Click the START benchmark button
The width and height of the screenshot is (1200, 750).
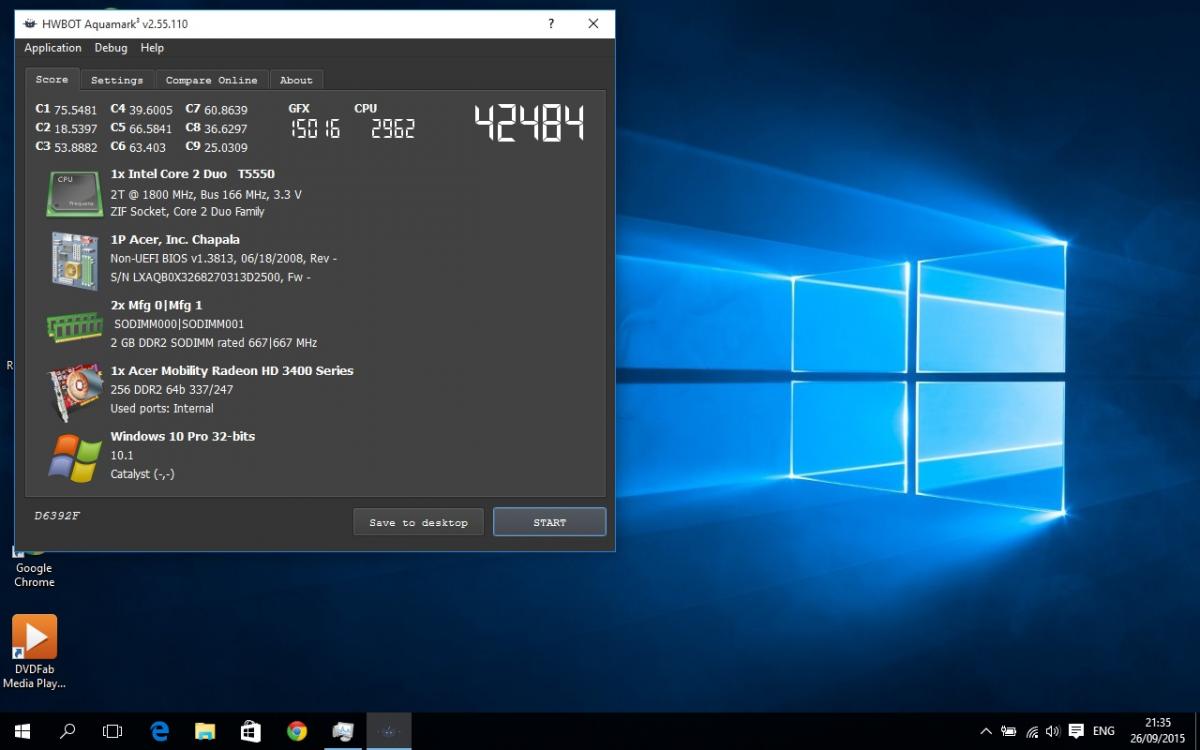549,522
